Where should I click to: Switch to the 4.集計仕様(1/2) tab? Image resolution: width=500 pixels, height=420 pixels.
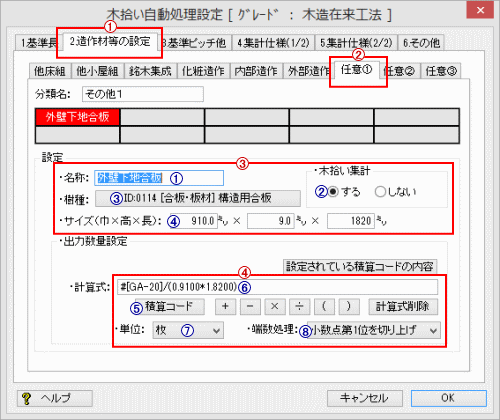tap(273, 43)
